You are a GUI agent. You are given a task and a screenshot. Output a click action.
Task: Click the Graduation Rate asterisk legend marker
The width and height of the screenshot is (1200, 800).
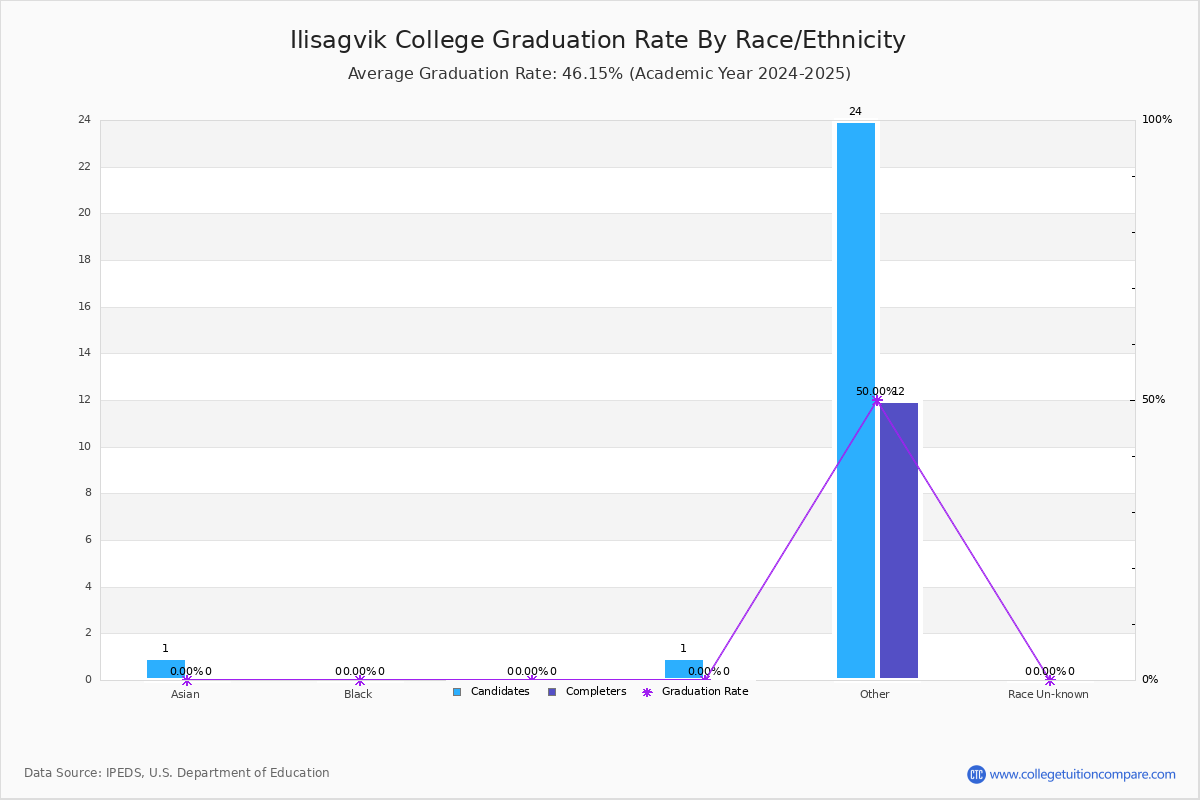click(647, 692)
